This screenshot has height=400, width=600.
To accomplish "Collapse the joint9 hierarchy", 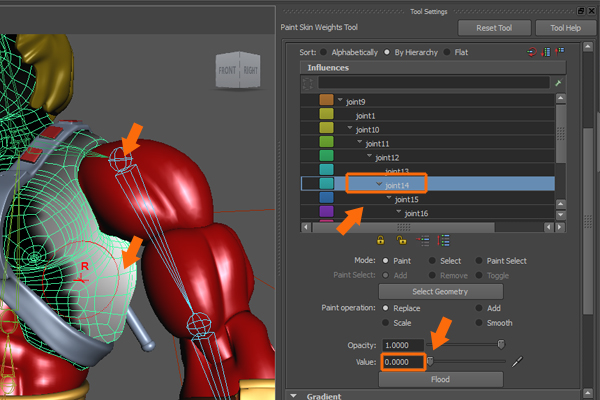I will (x=340, y=101).
